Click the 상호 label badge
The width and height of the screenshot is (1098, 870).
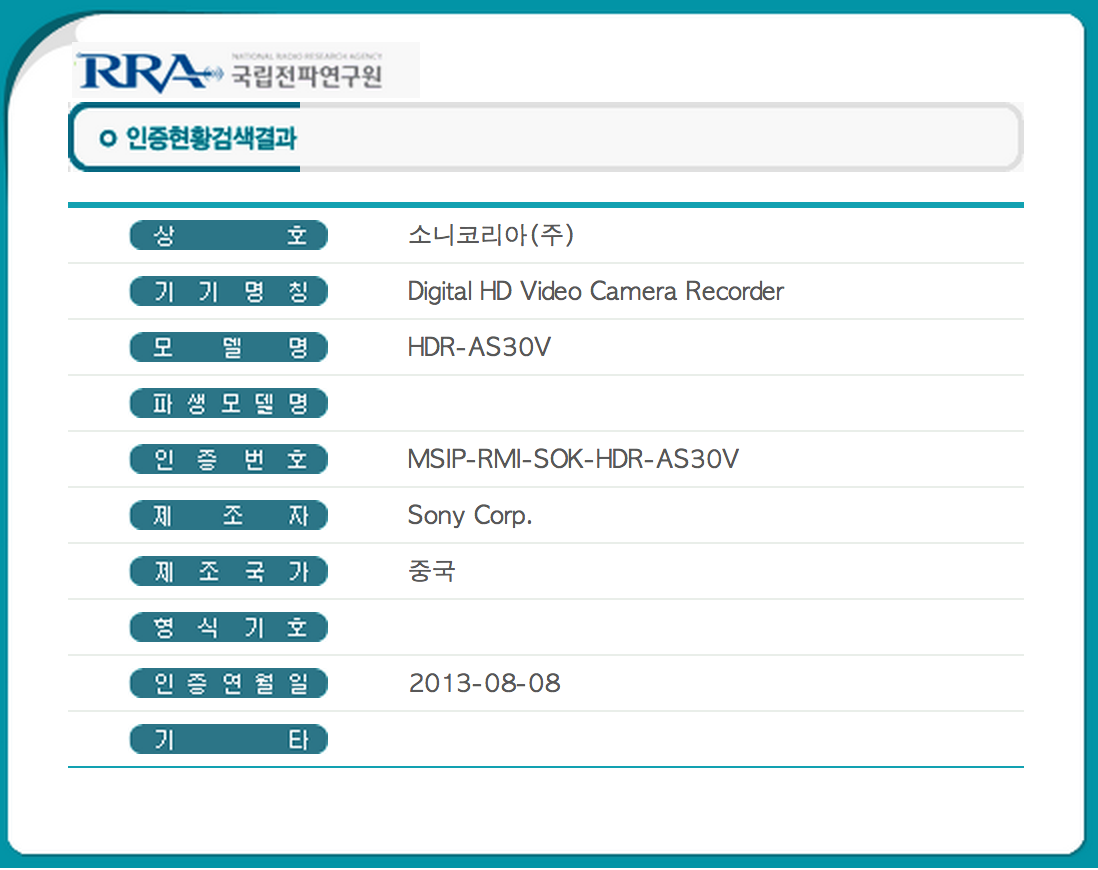[229, 235]
